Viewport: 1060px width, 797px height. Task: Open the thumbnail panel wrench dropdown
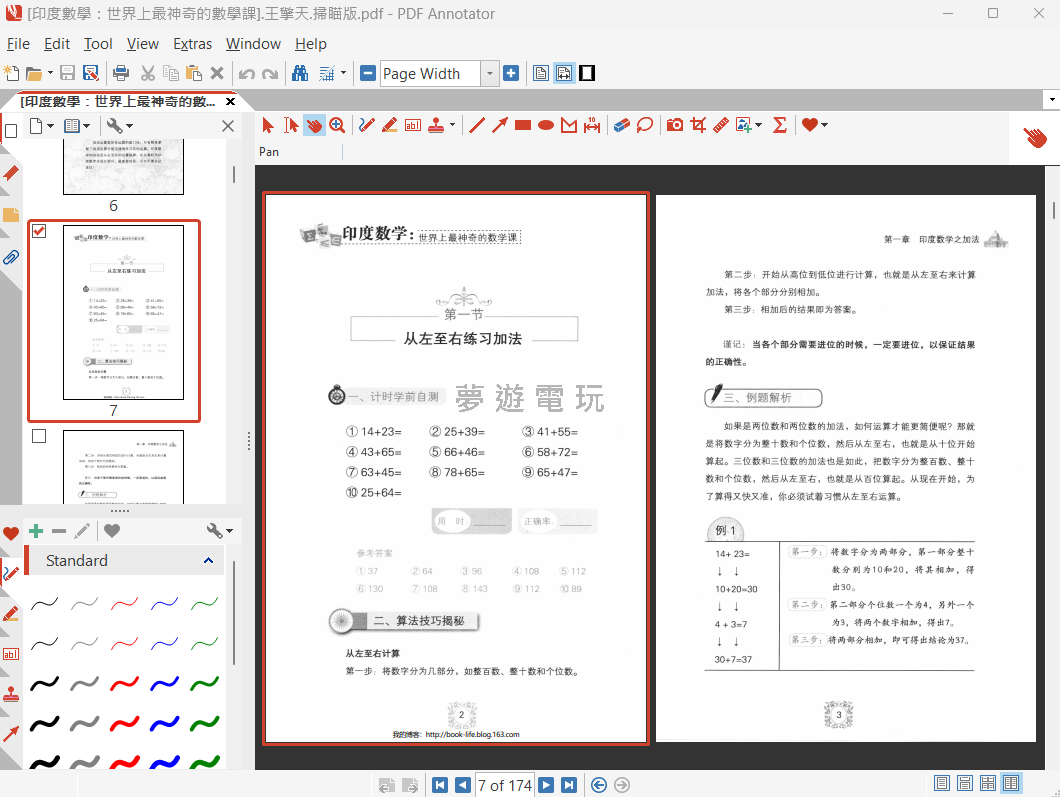(120, 126)
